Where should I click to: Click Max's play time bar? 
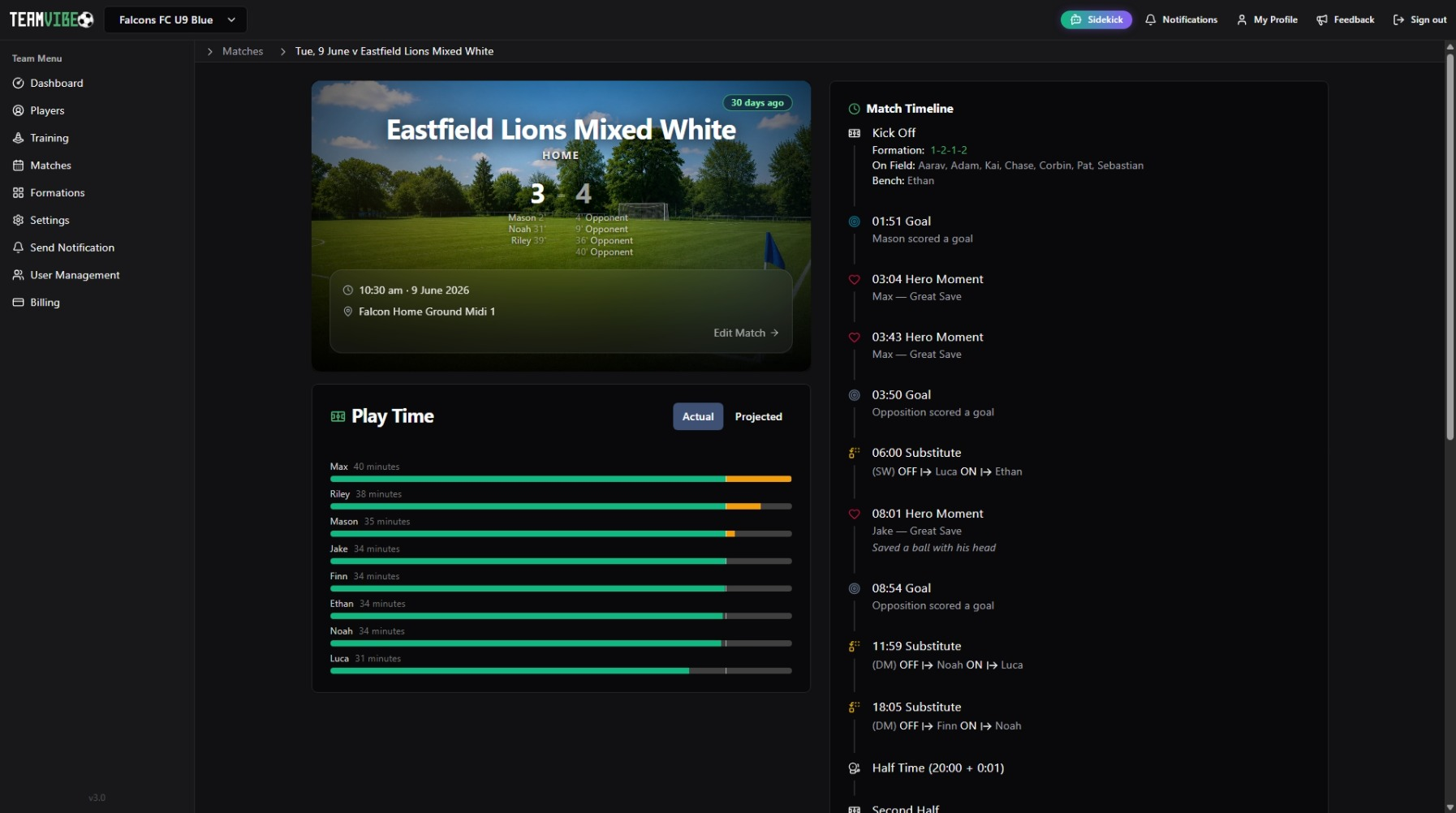click(561, 479)
